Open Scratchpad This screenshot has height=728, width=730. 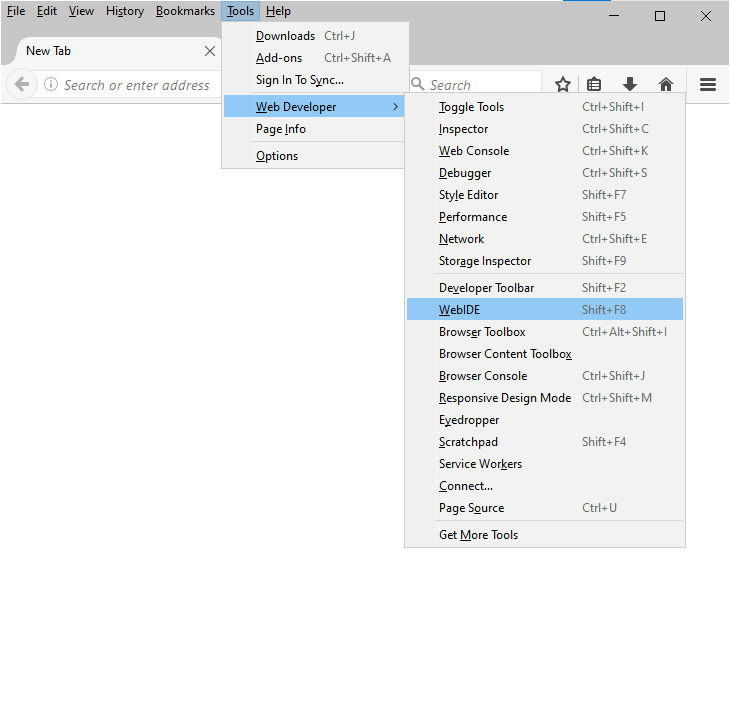[545, 442]
